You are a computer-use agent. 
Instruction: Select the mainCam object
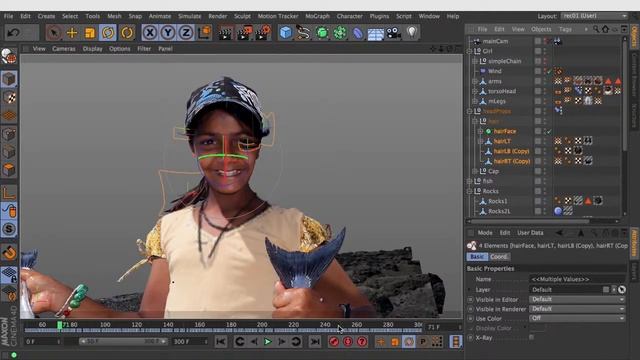[495, 41]
